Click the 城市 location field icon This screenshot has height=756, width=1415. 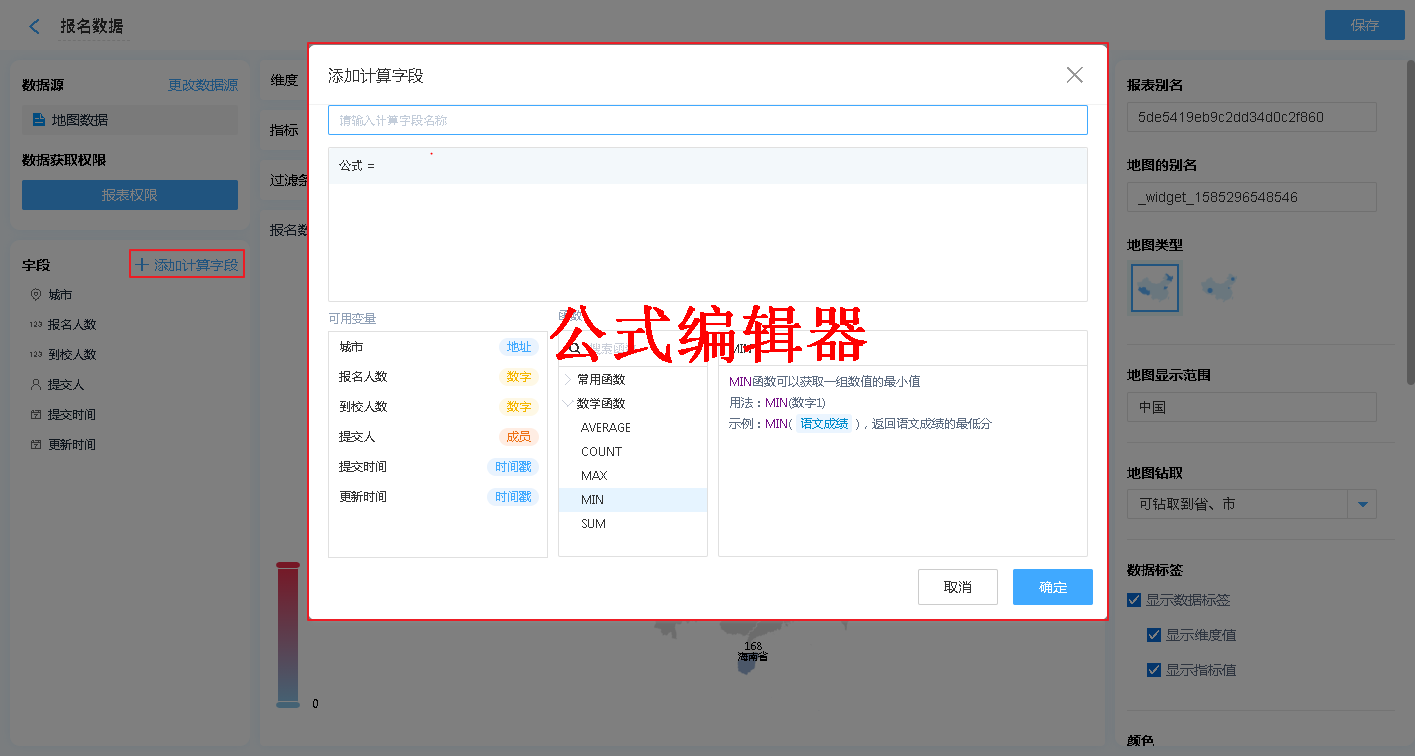point(36,295)
